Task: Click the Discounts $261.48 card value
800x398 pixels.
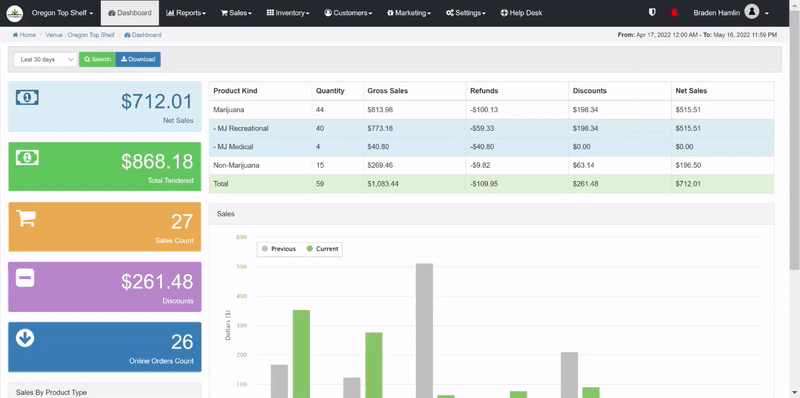Action: (x=157, y=282)
